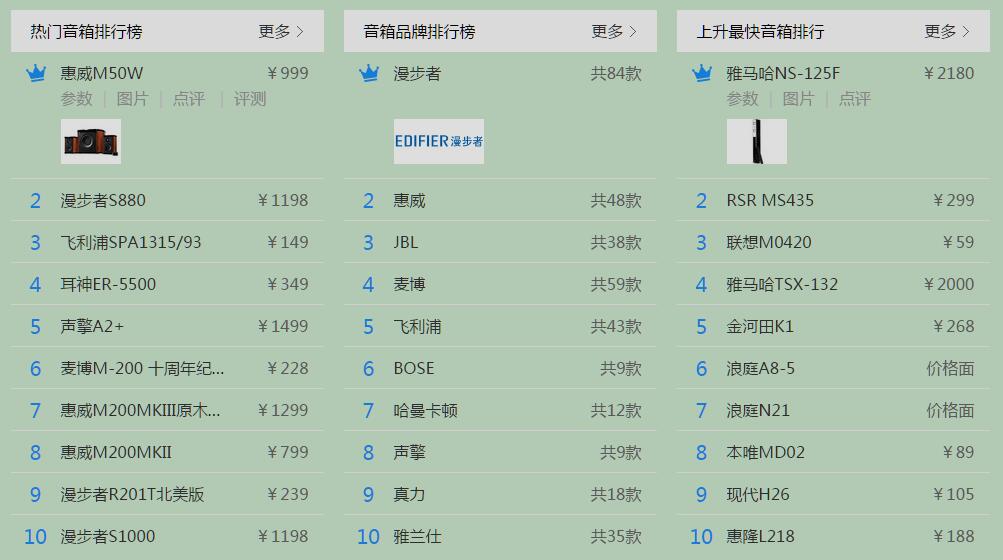
Task: Expand 更多 in 上升最快音箱排行 header
Action: (x=946, y=32)
